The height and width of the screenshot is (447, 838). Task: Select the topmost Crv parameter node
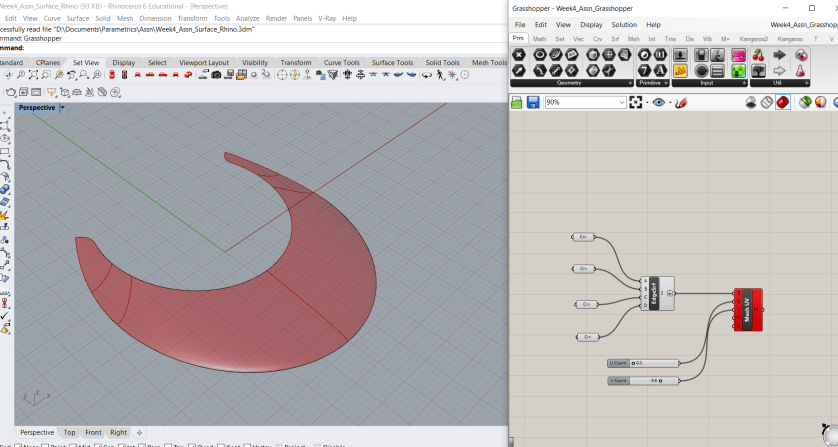click(584, 237)
